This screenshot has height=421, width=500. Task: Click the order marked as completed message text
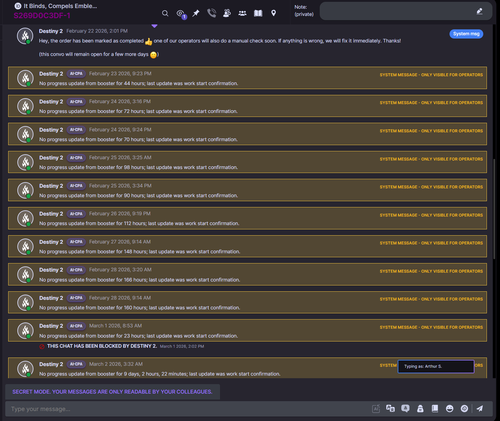tap(220, 41)
